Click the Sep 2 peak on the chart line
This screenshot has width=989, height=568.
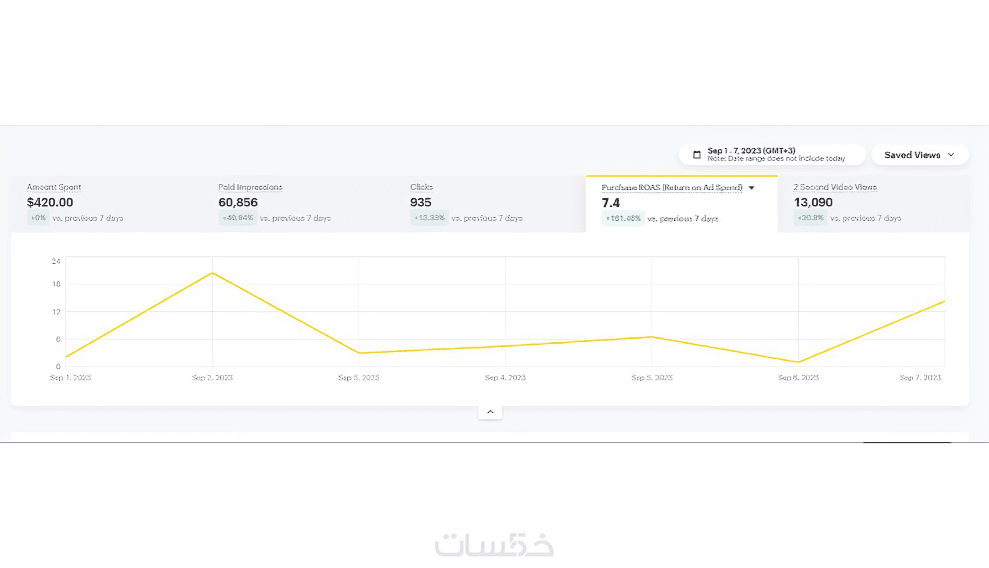coord(212,273)
